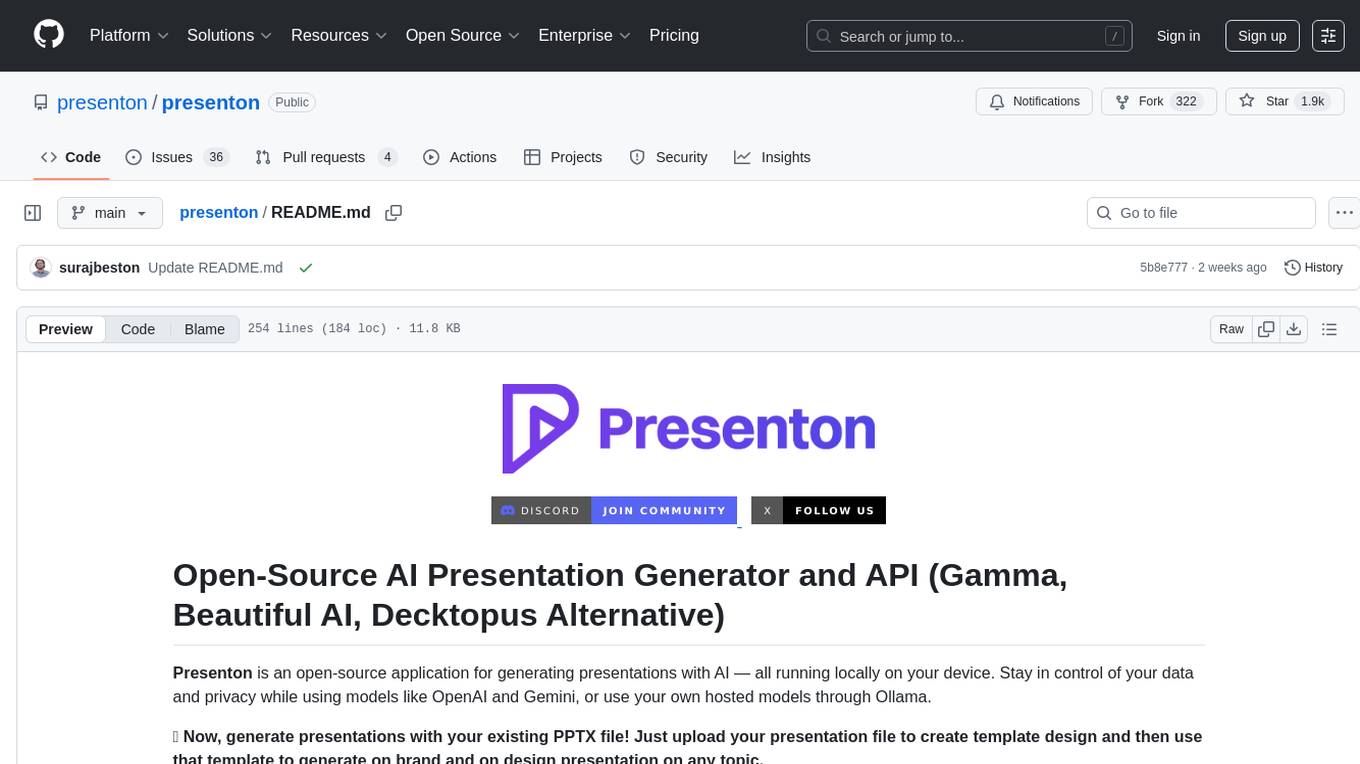The width and height of the screenshot is (1360, 764).
Task: Open the more file actions menu
Action: pyautogui.click(x=1343, y=213)
